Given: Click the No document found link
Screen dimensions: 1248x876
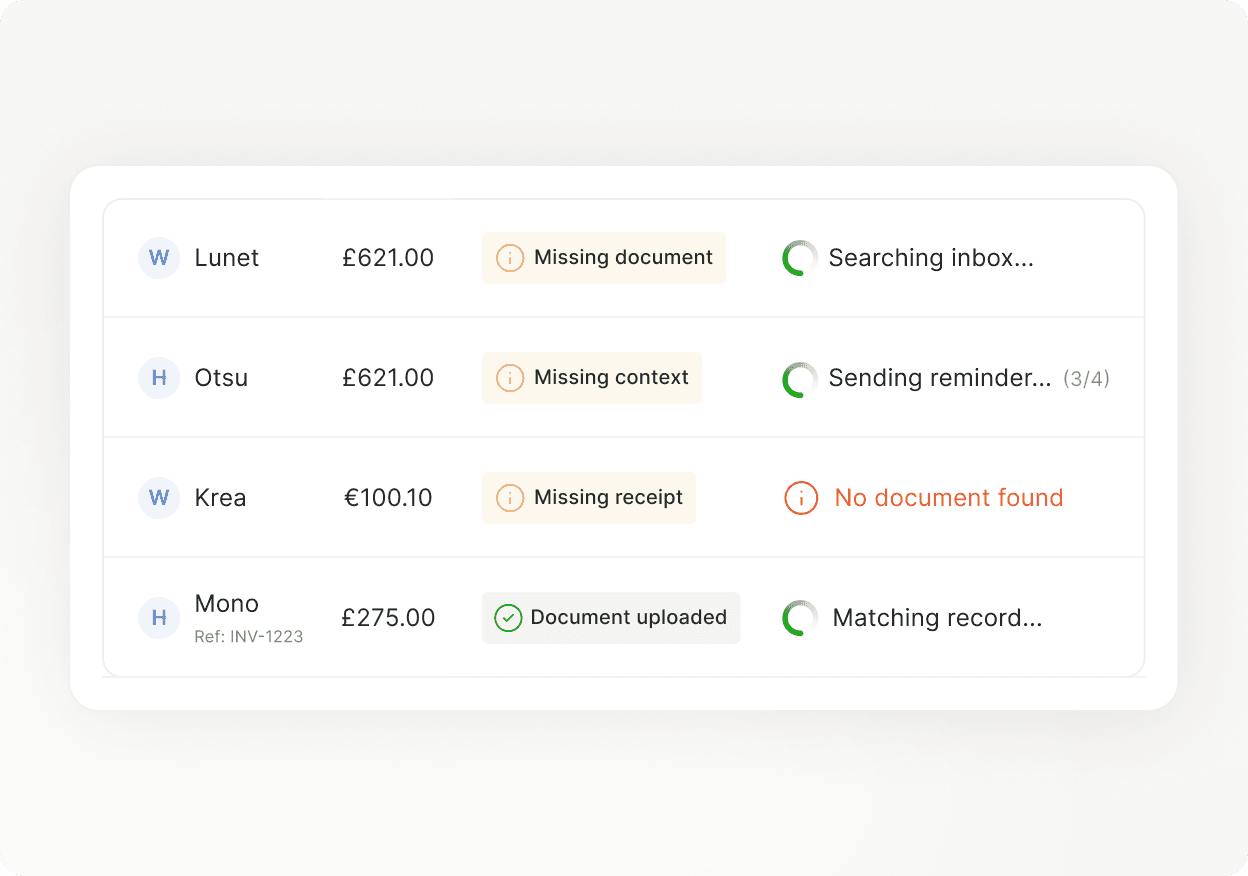Looking at the screenshot, I should pyautogui.click(x=947, y=498).
